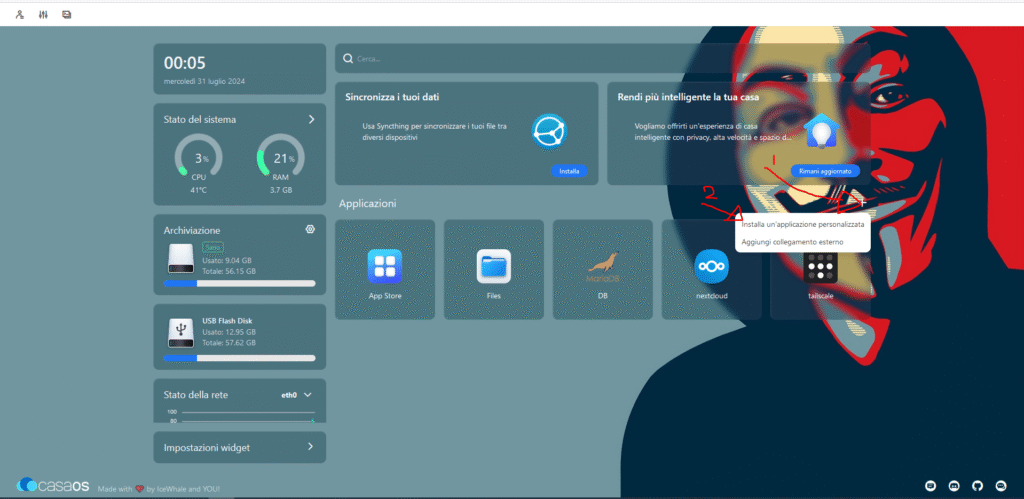Viewport: 1024px width, 499px height.
Task: Click the date mercoledì 31 luglio 2024
Action: tap(204, 82)
